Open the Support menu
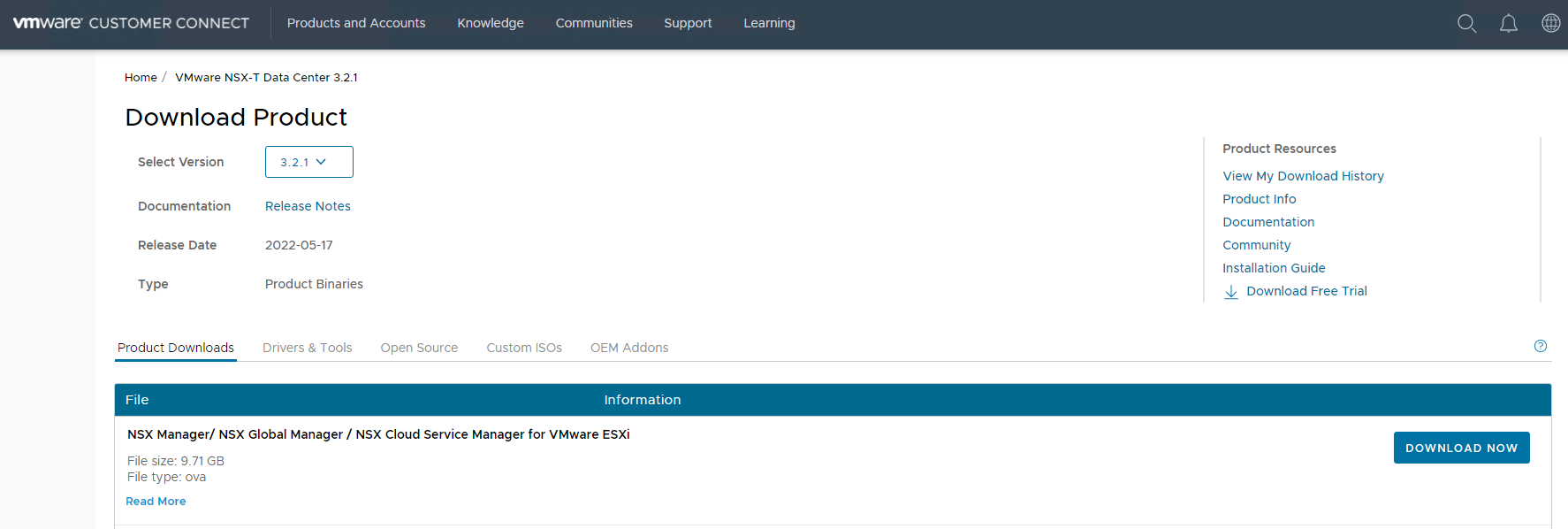Screen dimensions: 1568x529 click(x=688, y=23)
